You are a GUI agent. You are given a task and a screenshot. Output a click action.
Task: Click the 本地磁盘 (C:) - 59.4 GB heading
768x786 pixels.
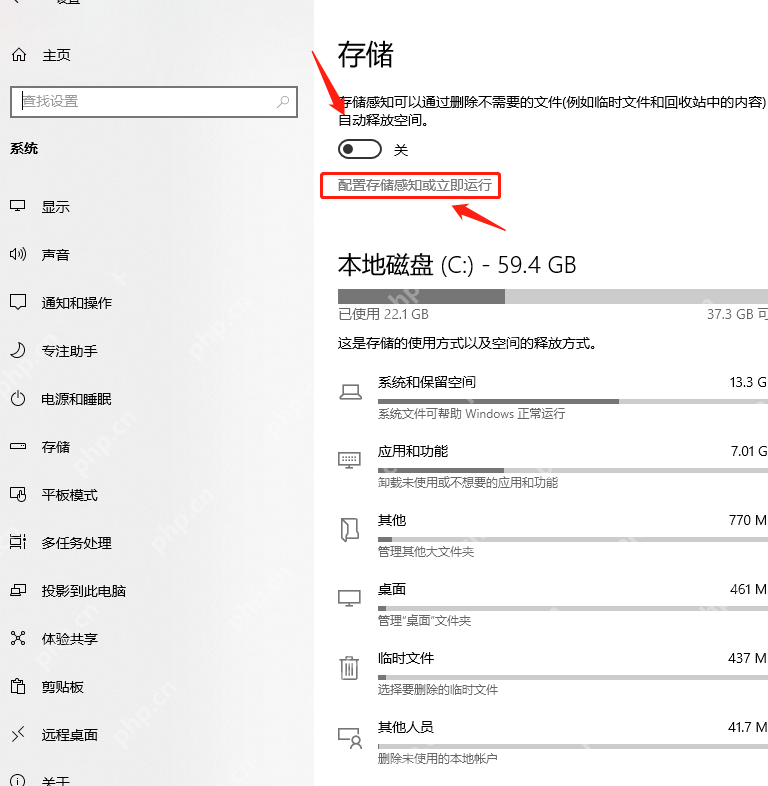point(457,265)
